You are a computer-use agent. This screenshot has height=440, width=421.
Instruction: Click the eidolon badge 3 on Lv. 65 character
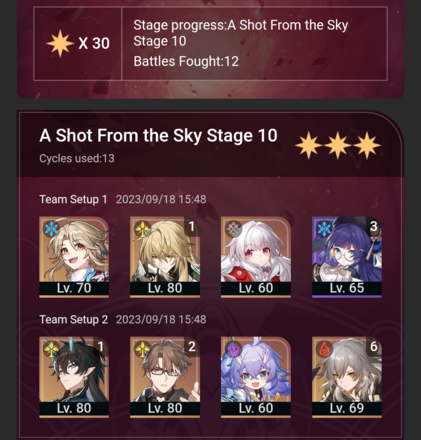(374, 227)
